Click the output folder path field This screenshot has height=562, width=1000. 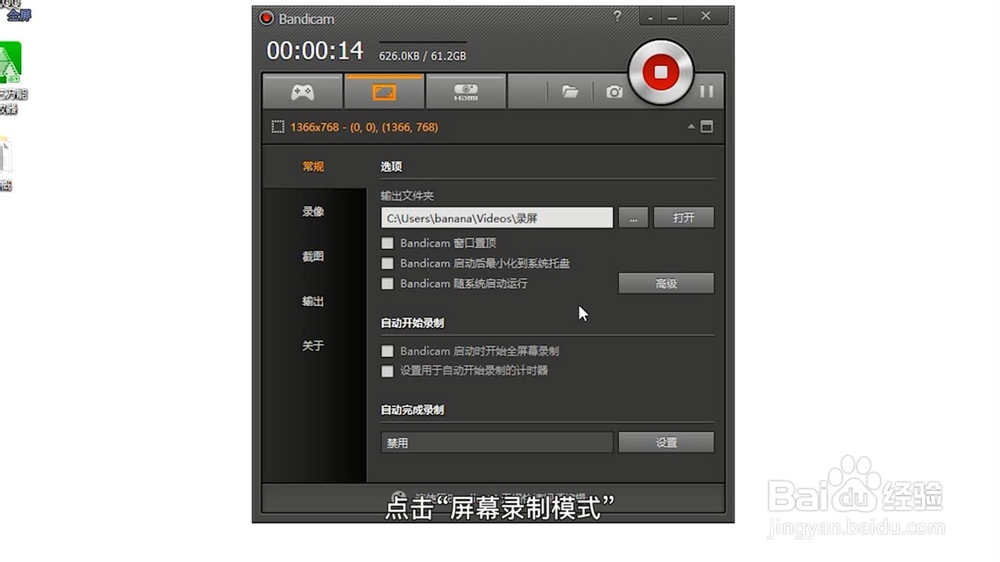497,218
